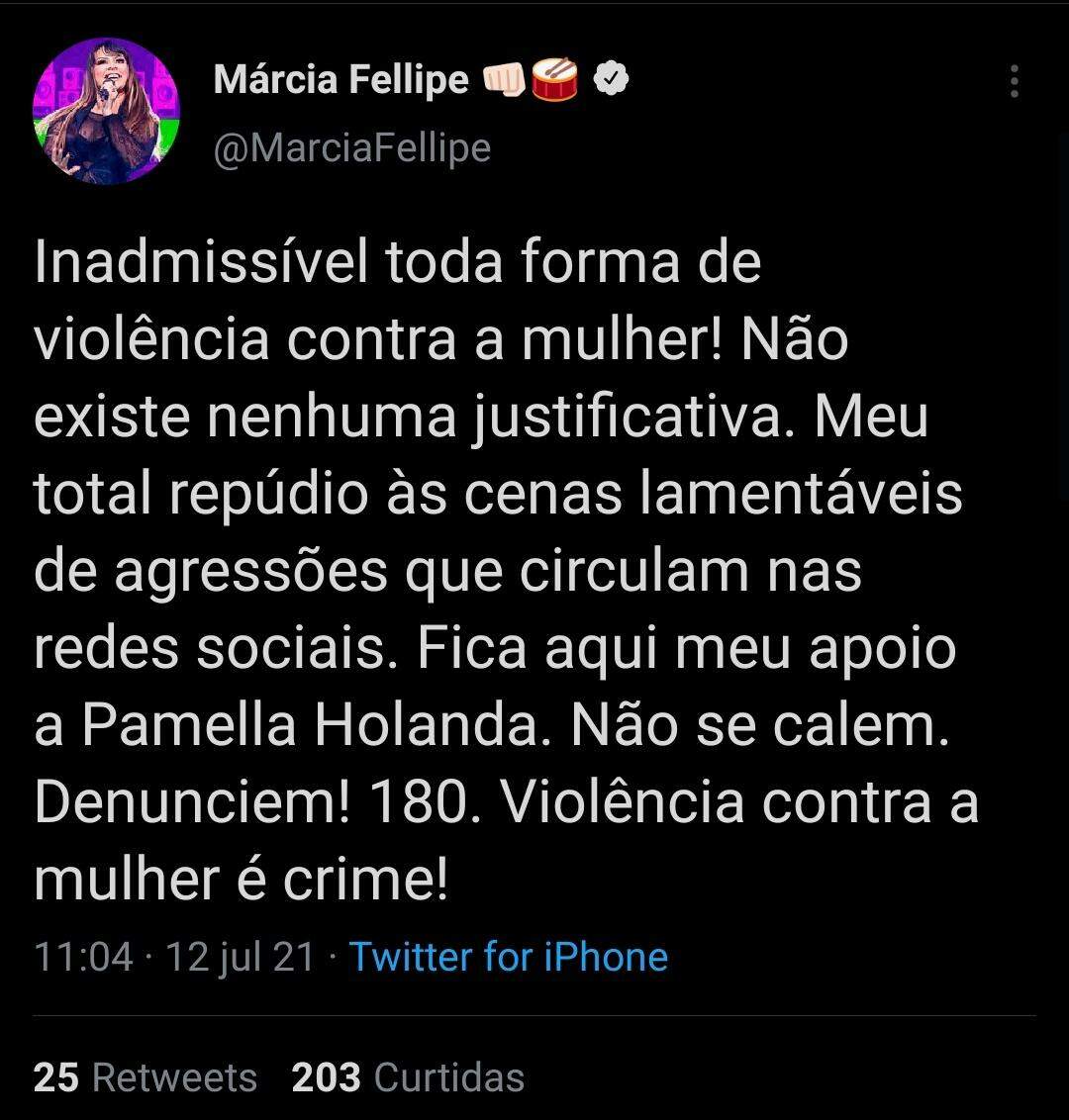Click the fist emoji beside the name
This screenshot has width=1069, height=1120.
click(503, 80)
